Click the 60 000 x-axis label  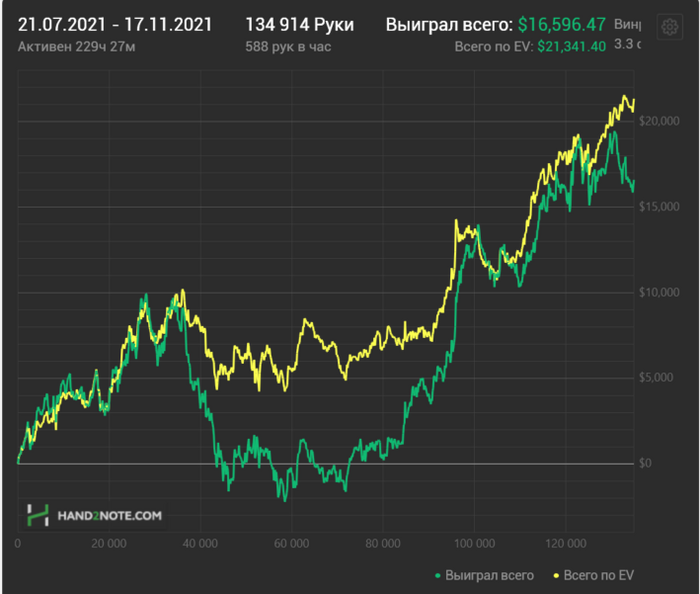292,544
